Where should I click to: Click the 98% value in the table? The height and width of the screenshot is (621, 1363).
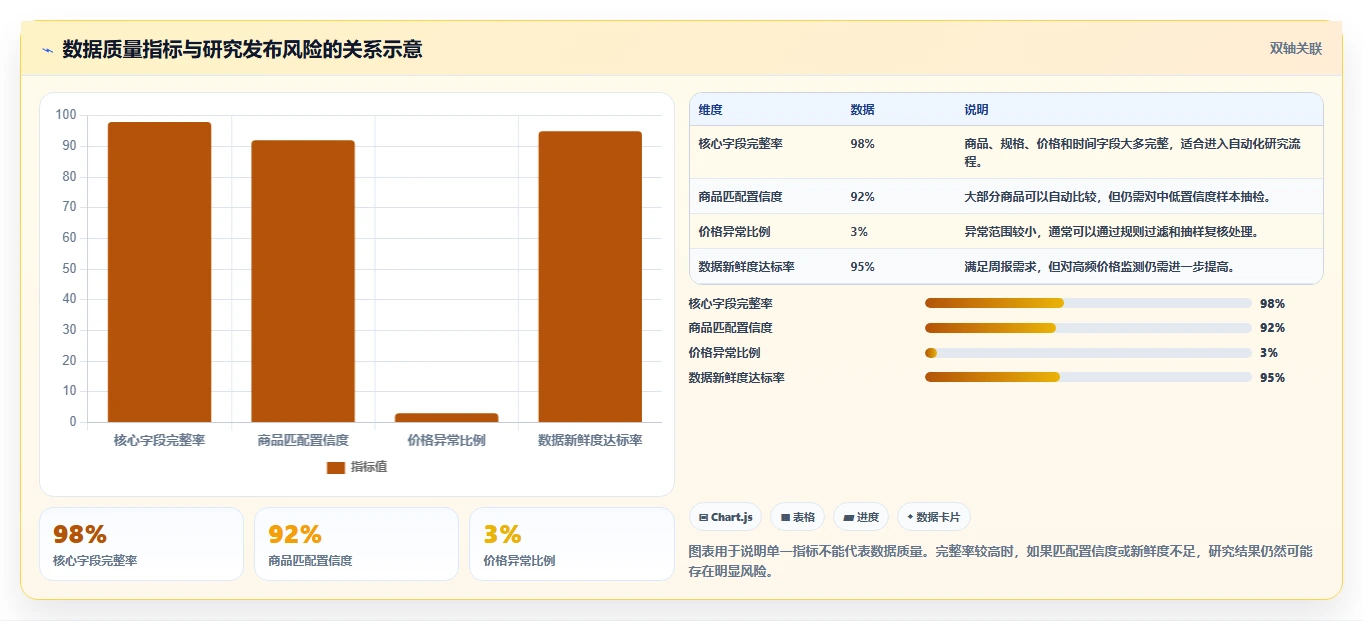pyautogui.click(x=863, y=144)
